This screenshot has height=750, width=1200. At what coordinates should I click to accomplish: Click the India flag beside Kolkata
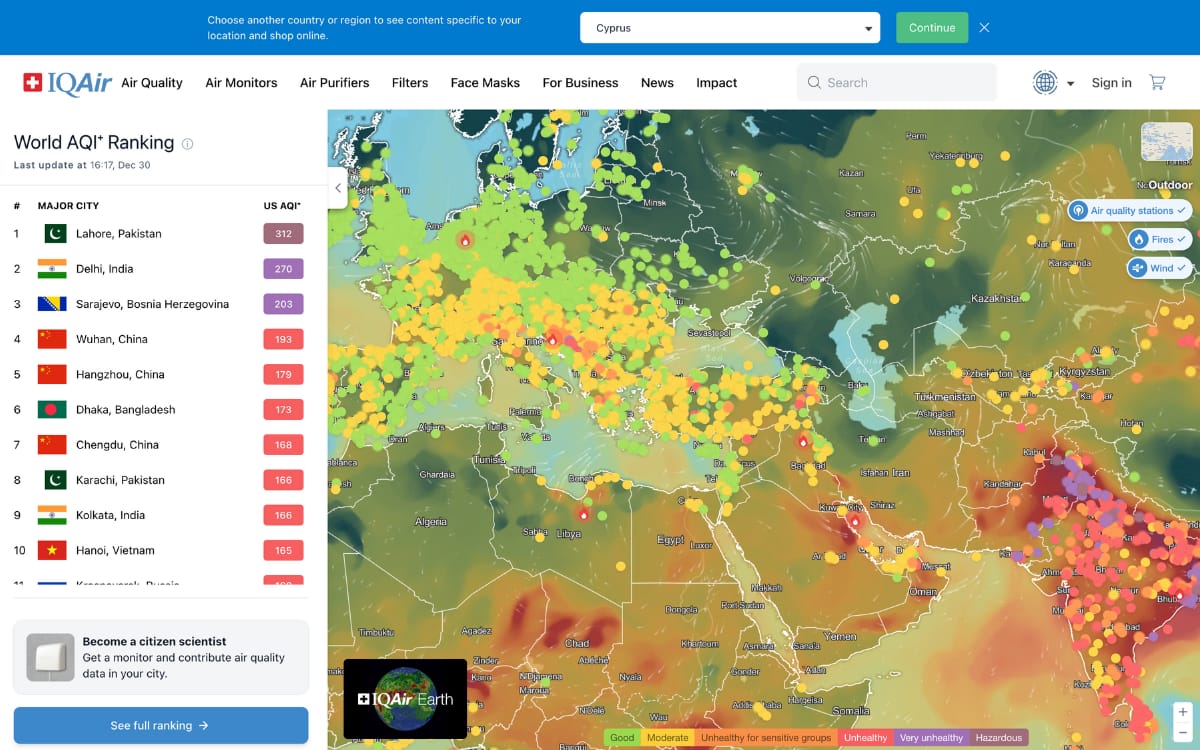pyautogui.click(x=52, y=515)
